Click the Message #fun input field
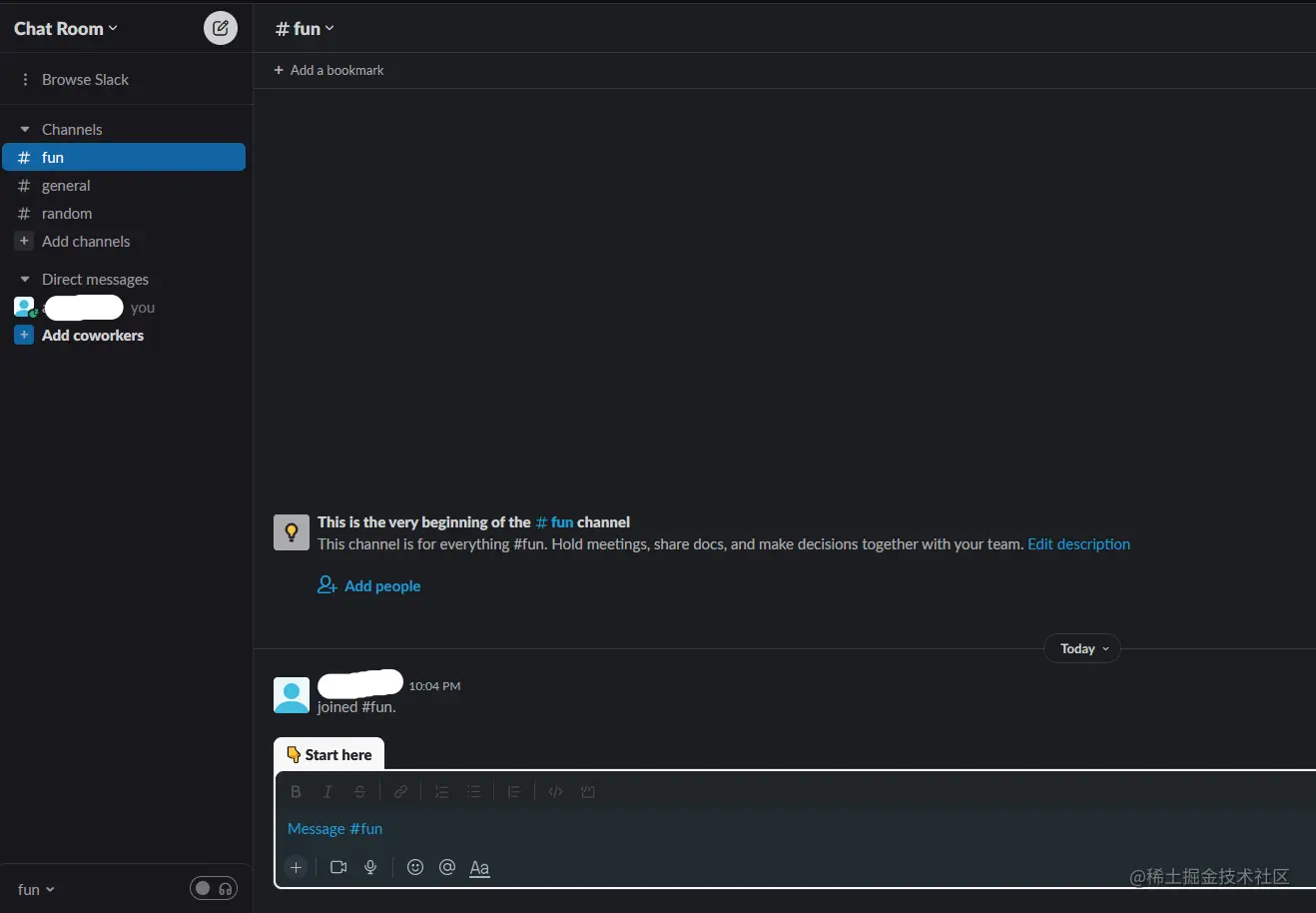 (795, 829)
